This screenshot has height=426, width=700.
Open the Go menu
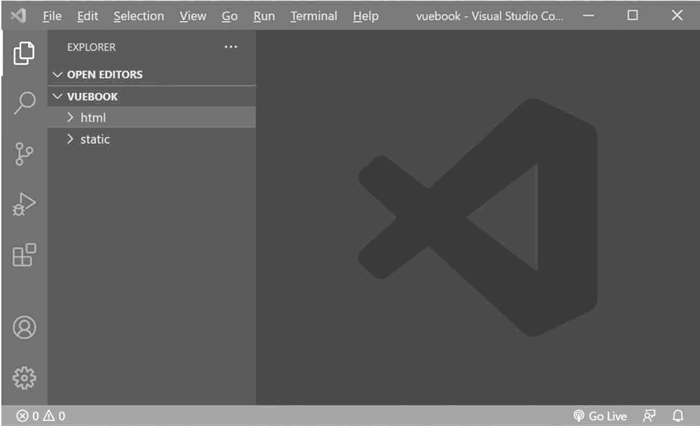tap(229, 16)
